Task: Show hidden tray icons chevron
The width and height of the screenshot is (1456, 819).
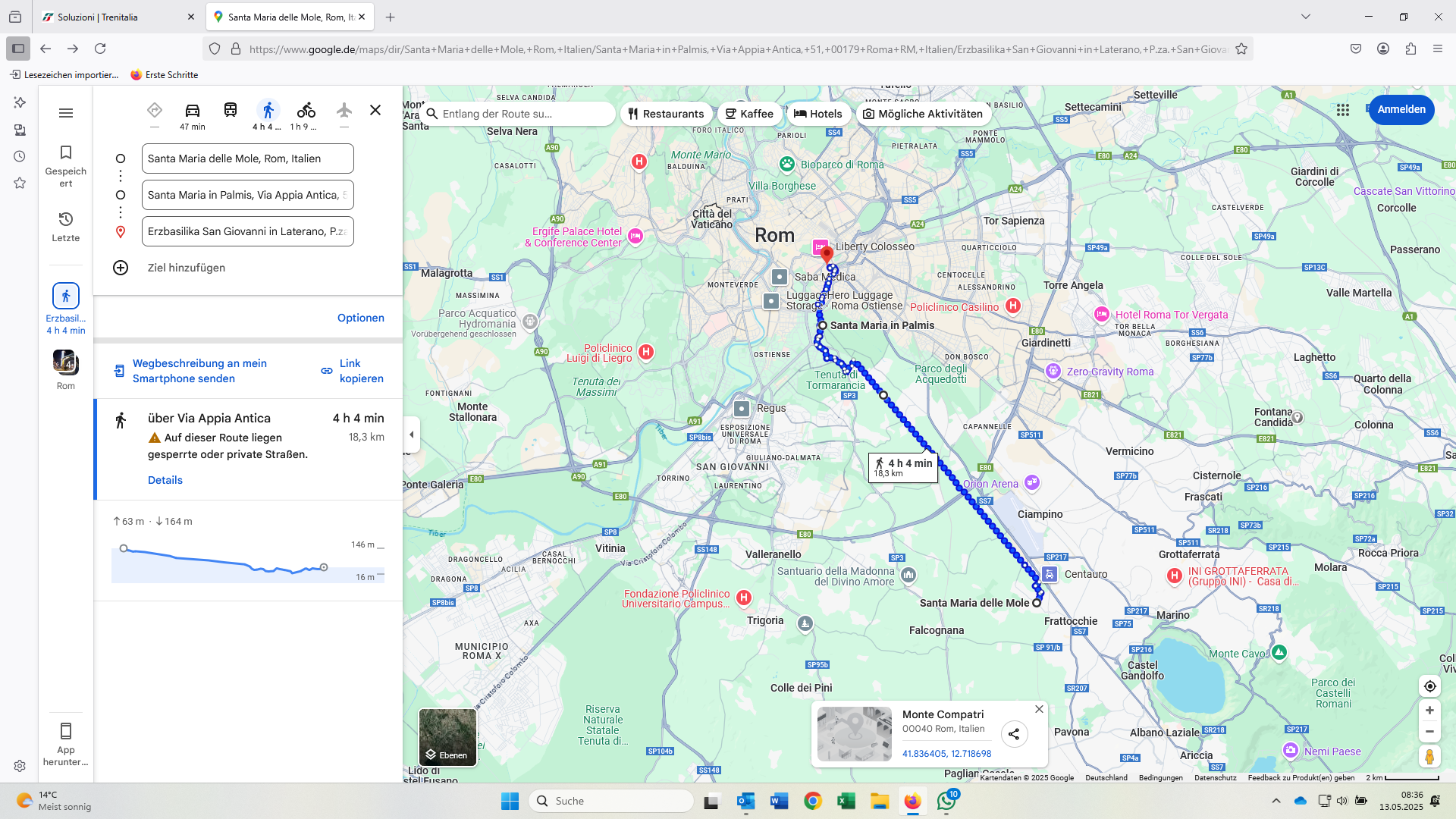Action: 1276,801
